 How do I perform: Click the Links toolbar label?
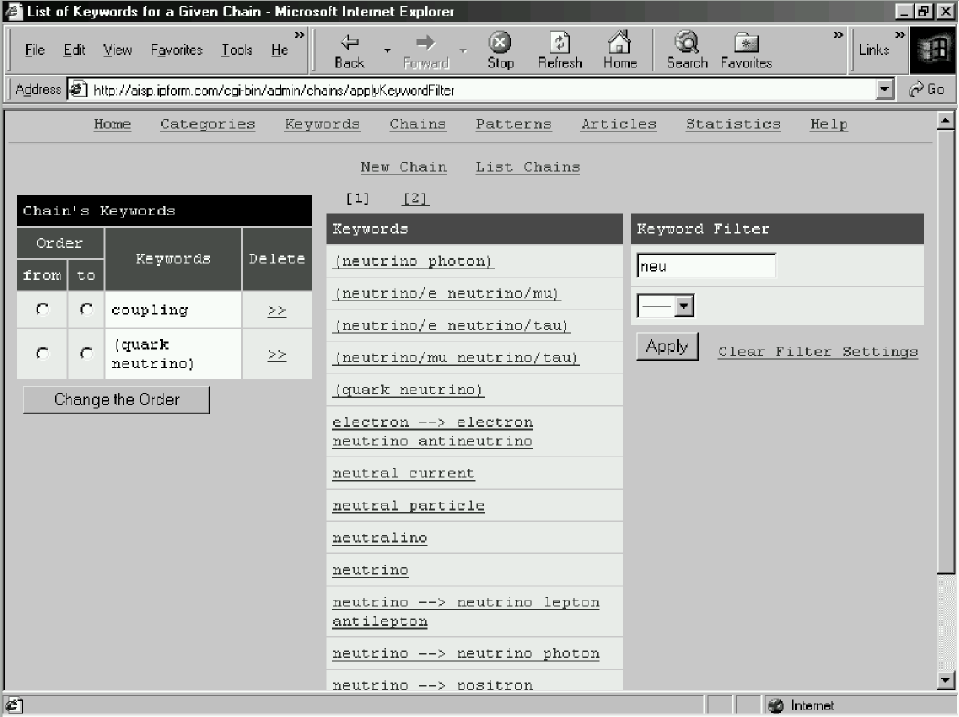coord(874,50)
